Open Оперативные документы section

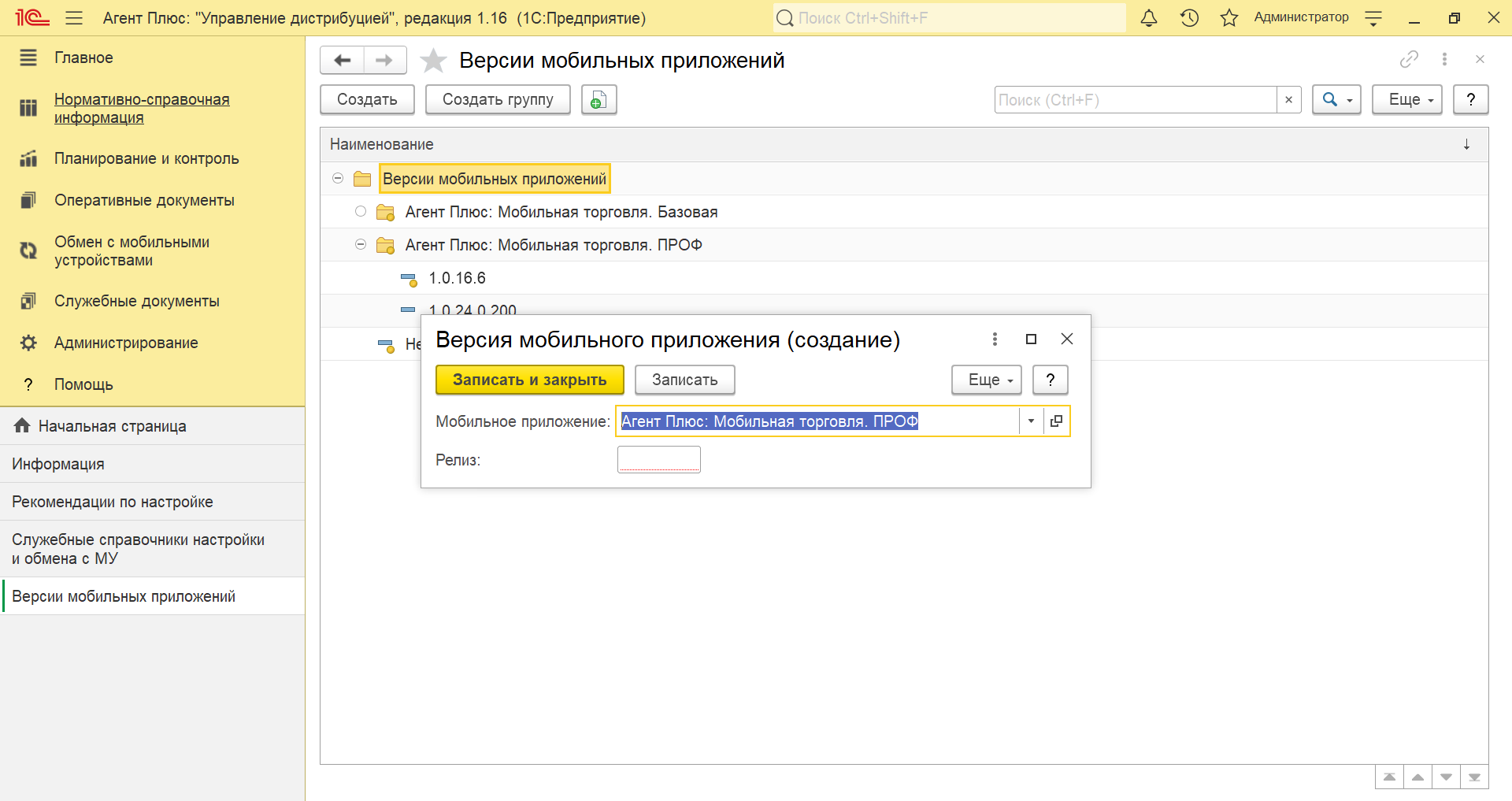tap(144, 200)
